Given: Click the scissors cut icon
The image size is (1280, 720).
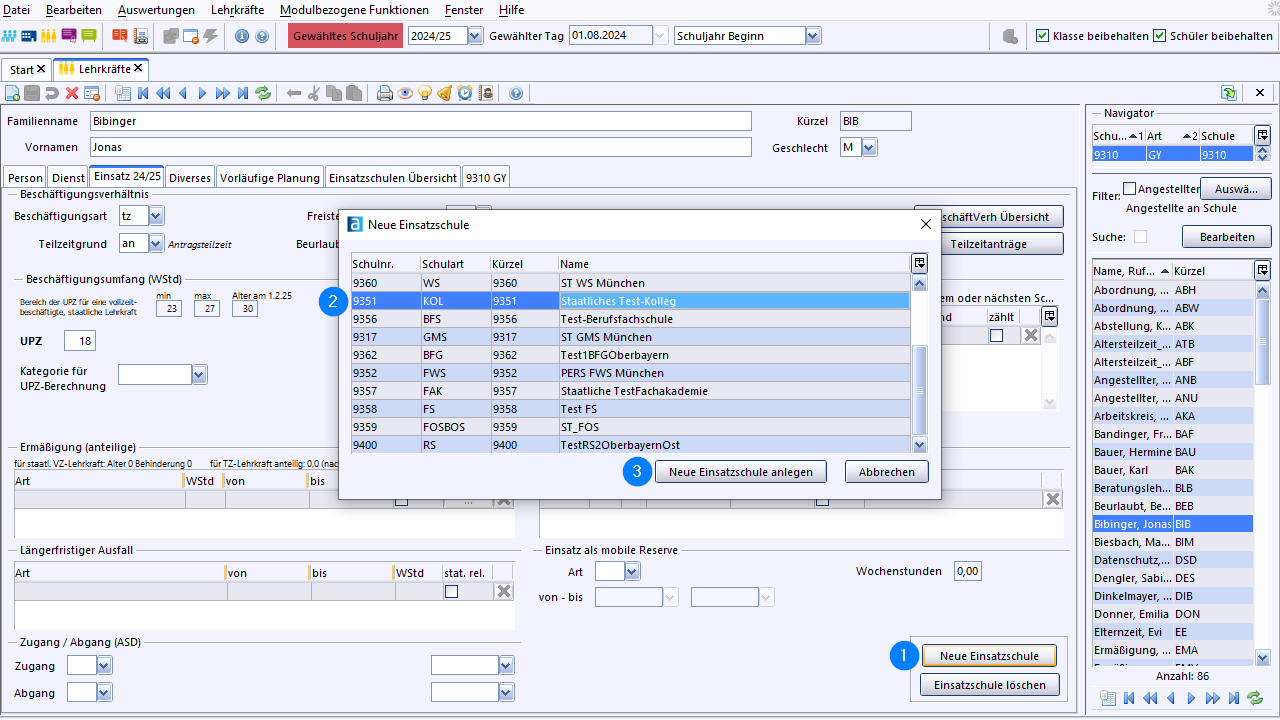Looking at the screenshot, I should tap(313, 93).
